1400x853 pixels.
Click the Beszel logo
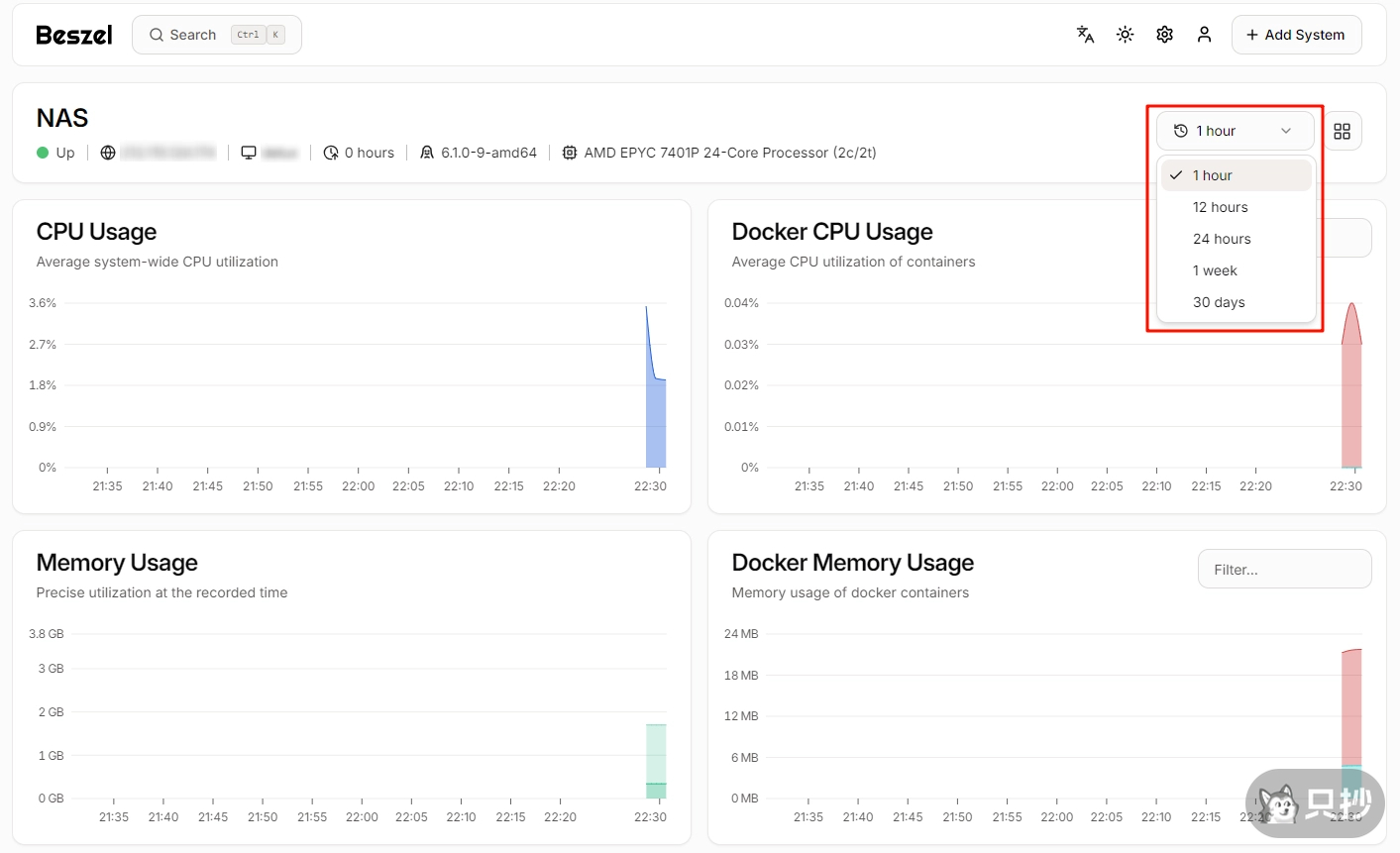pyautogui.click(x=74, y=35)
